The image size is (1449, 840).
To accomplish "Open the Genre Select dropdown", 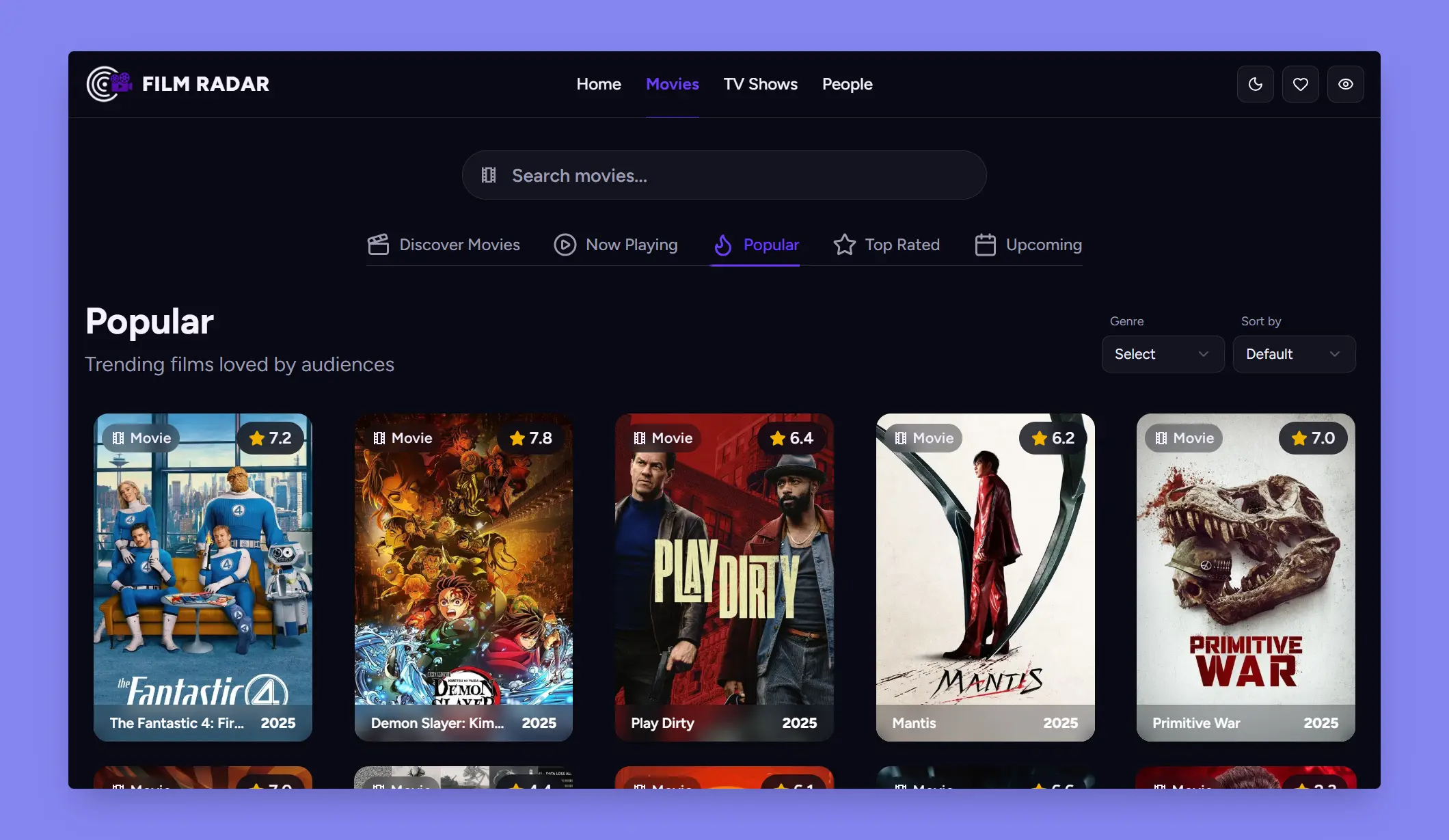I will (1163, 354).
